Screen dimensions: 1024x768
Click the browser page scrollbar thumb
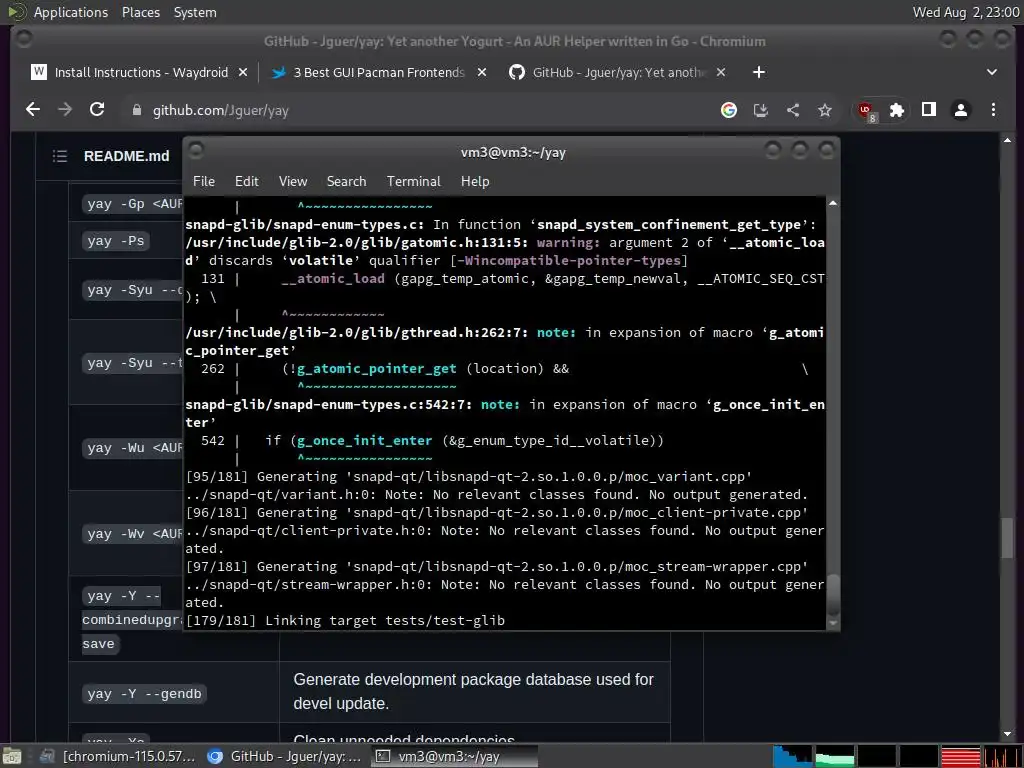[1006, 537]
